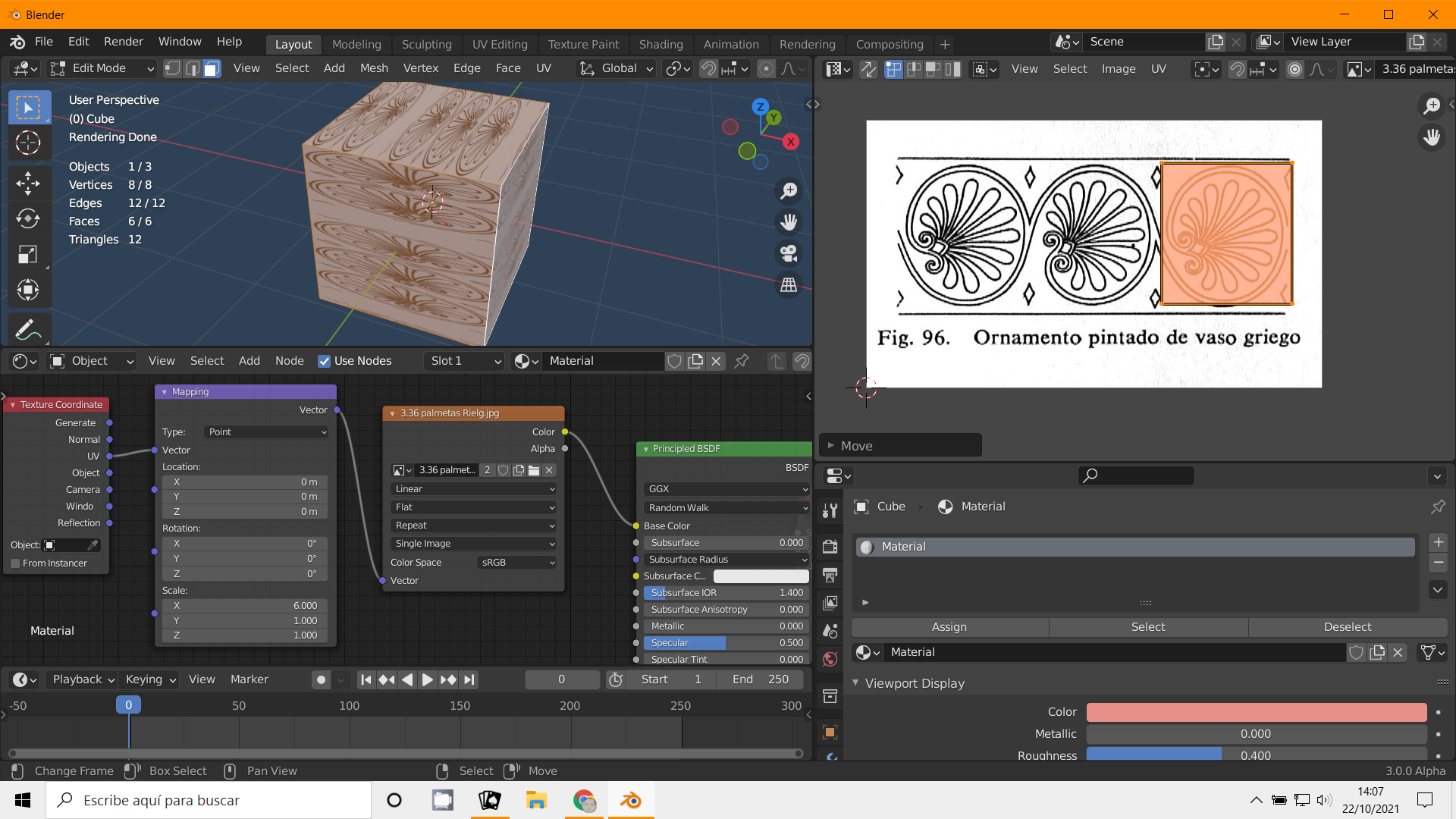Select the Cursor tool in 3D viewport
The height and width of the screenshot is (819, 1456).
[28, 143]
